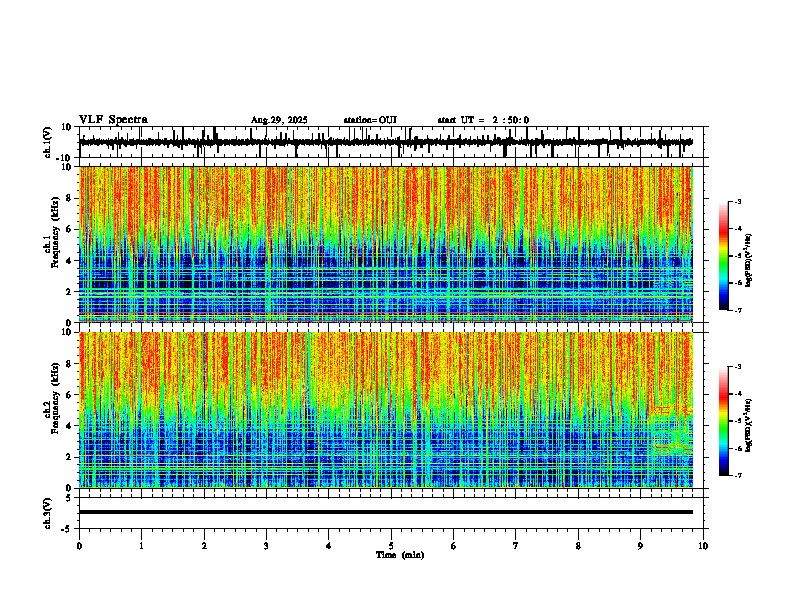Click the "8" kHz tick on ch.1 spectrogram axis
The image size is (792, 612).
coord(70,198)
